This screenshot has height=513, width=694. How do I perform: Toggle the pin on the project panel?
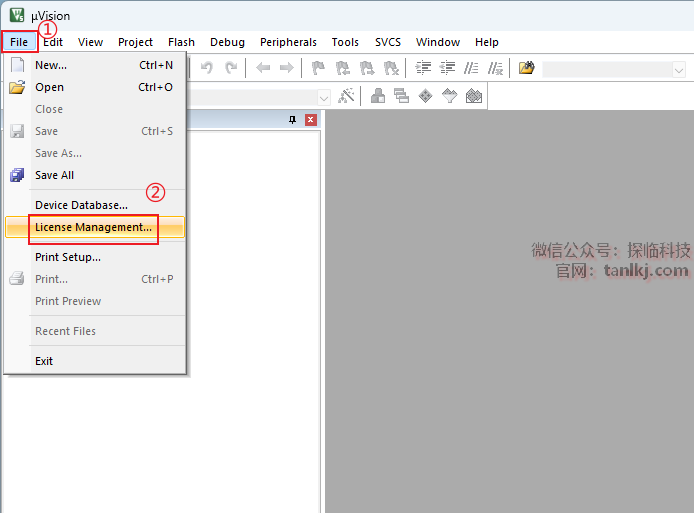(292, 120)
